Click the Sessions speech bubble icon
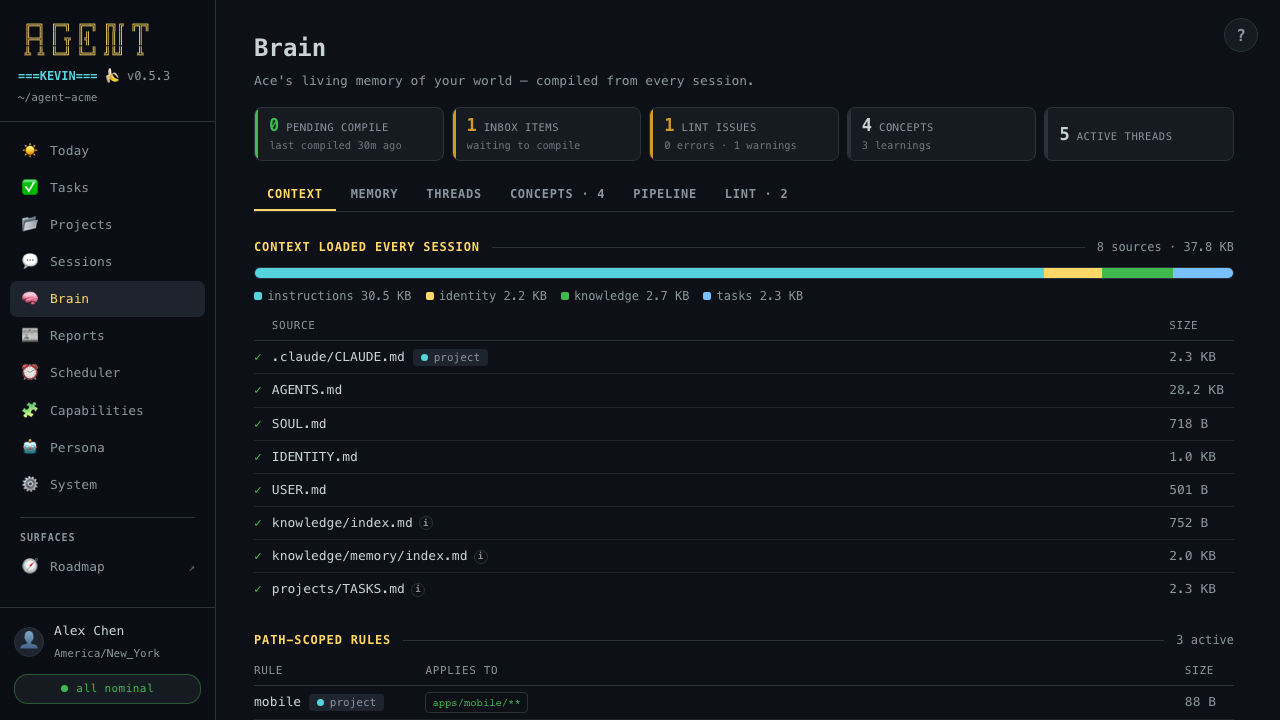 point(30,261)
